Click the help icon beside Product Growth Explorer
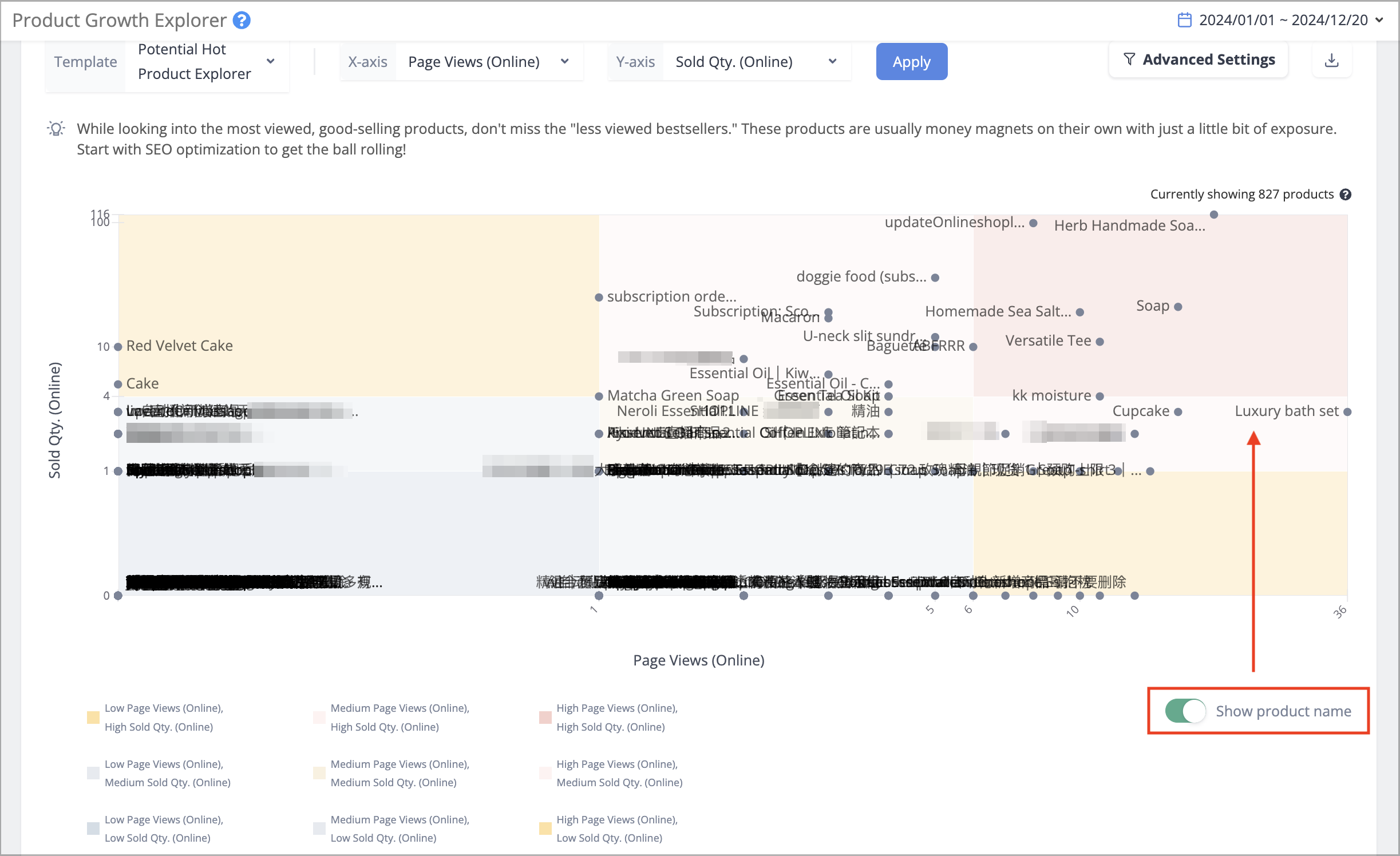Screen dimensions: 1400x856 (x=242, y=21)
